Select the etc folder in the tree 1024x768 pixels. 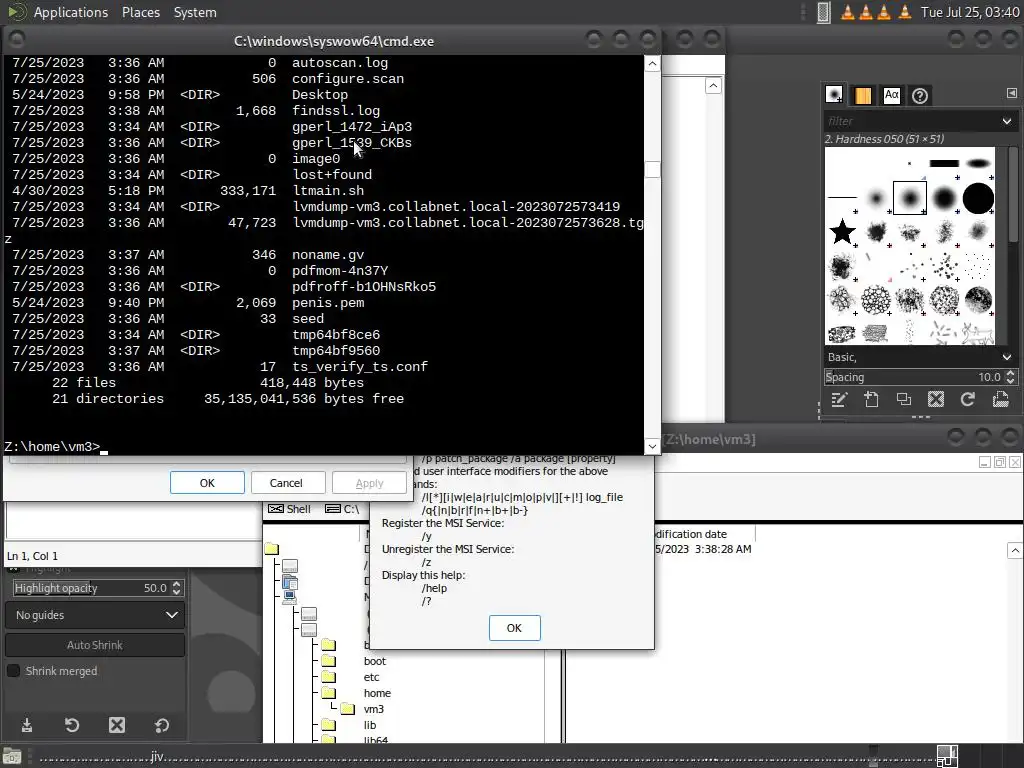tap(371, 677)
